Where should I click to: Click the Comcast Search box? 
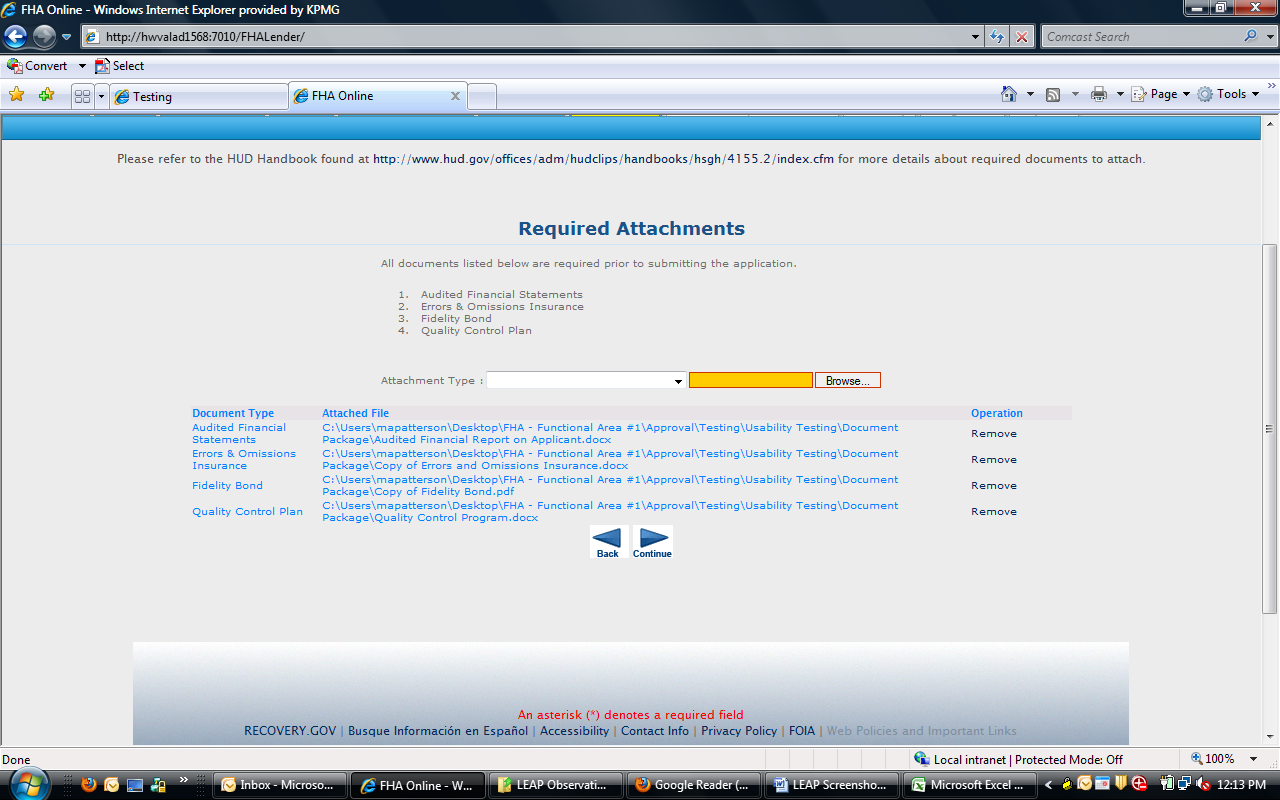click(1142, 37)
